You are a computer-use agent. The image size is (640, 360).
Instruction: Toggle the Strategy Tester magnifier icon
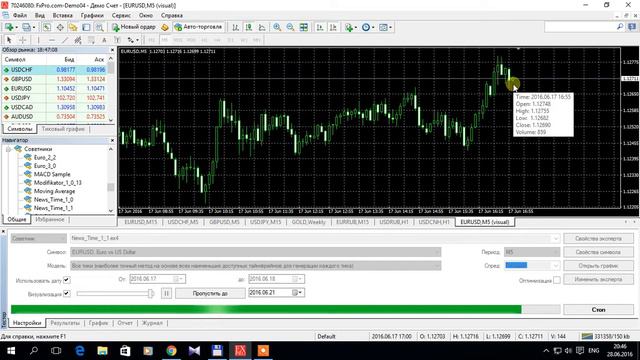tap(99, 27)
